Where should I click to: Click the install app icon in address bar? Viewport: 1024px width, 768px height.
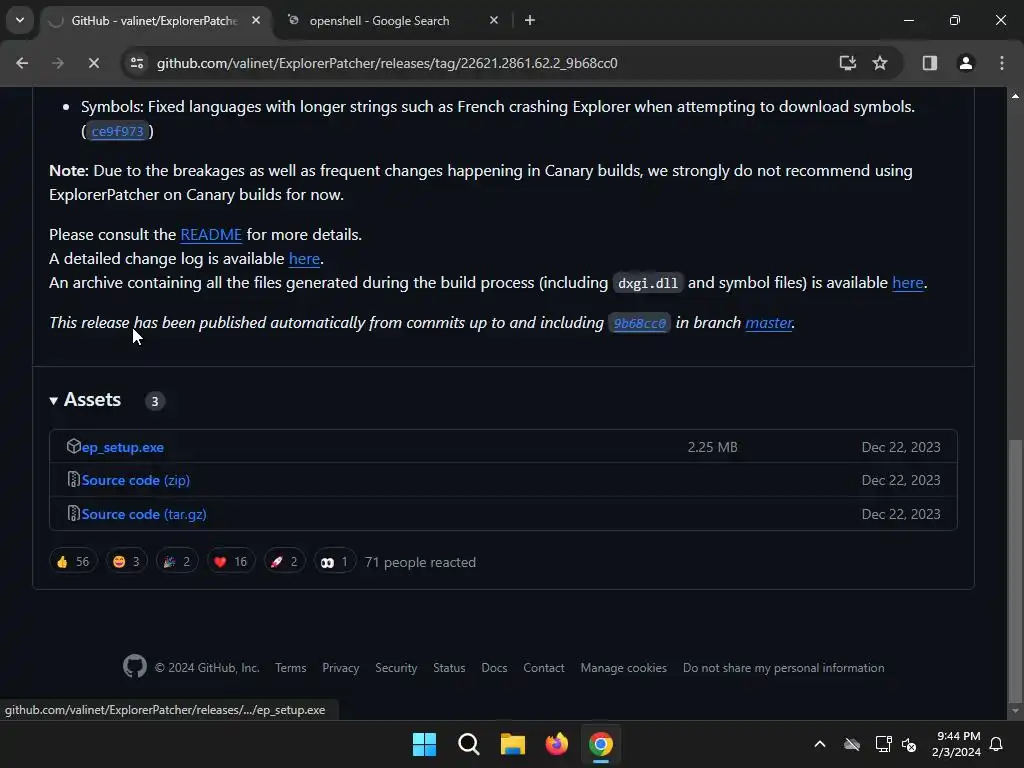pos(848,63)
